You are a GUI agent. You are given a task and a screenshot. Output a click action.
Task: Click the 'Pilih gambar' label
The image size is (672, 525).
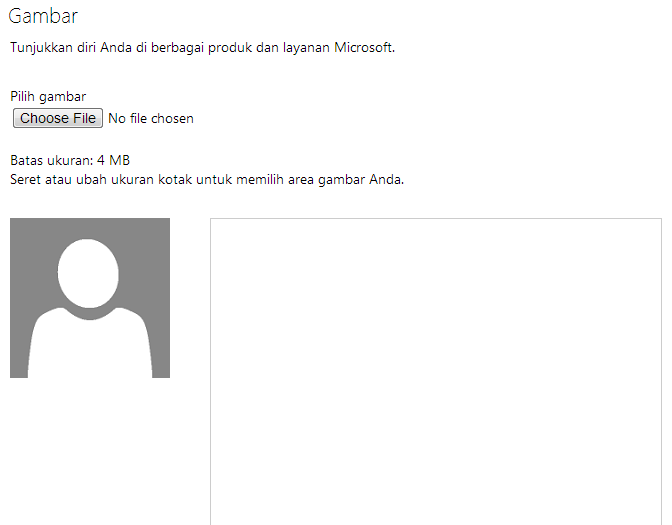pyautogui.click(x=48, y=96)
